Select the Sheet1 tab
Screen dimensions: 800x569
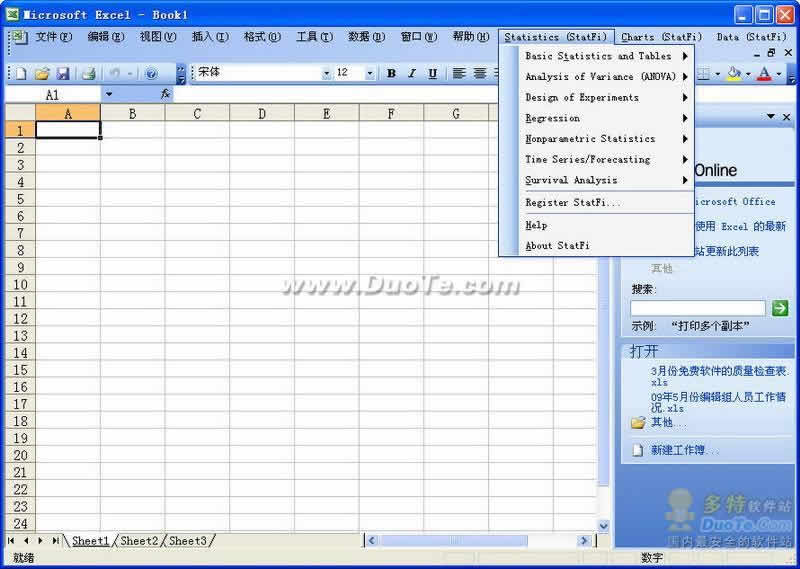pyautogui.click(x=90, y=540)
